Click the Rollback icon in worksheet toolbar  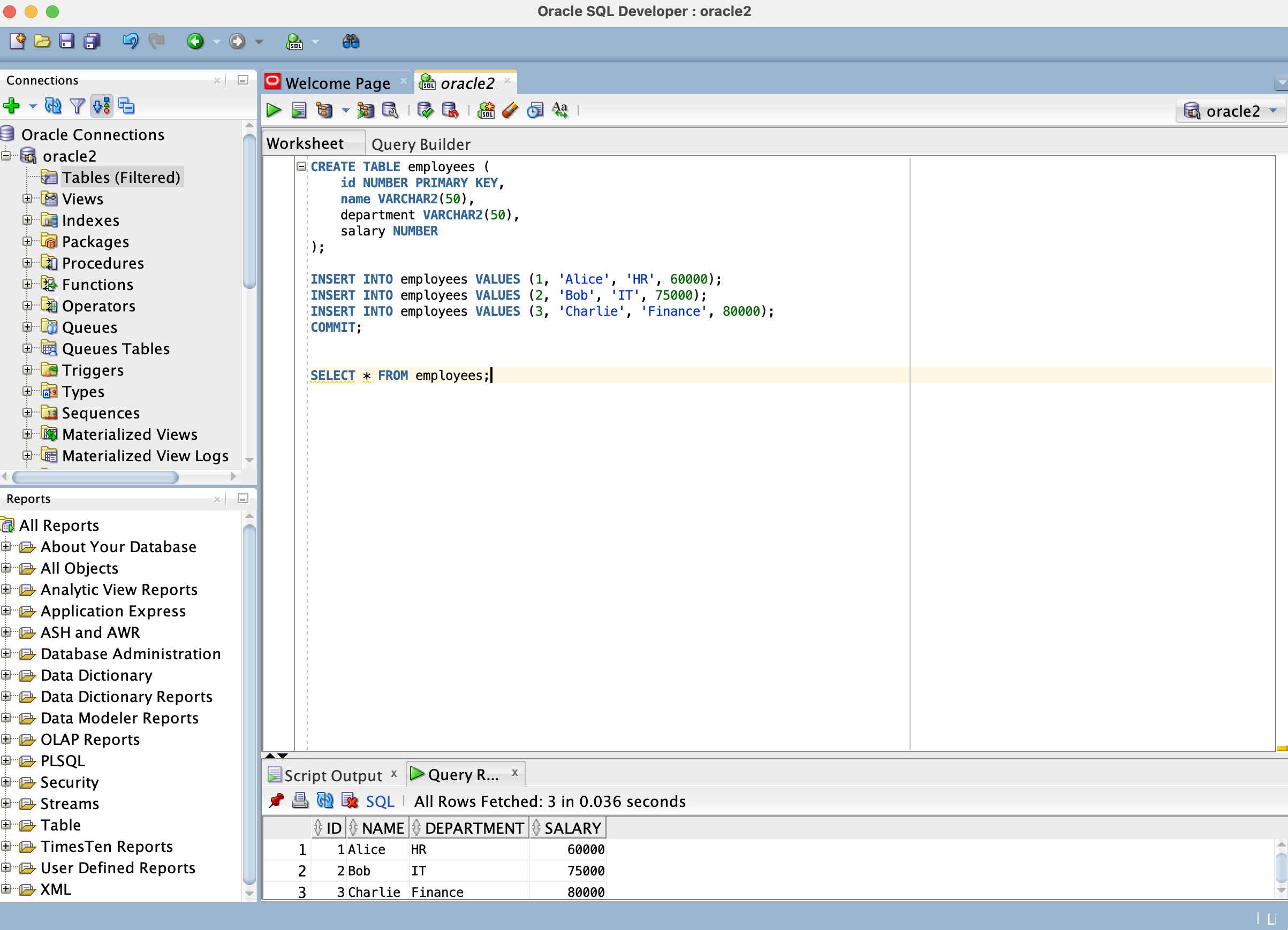tap(450, 110)
